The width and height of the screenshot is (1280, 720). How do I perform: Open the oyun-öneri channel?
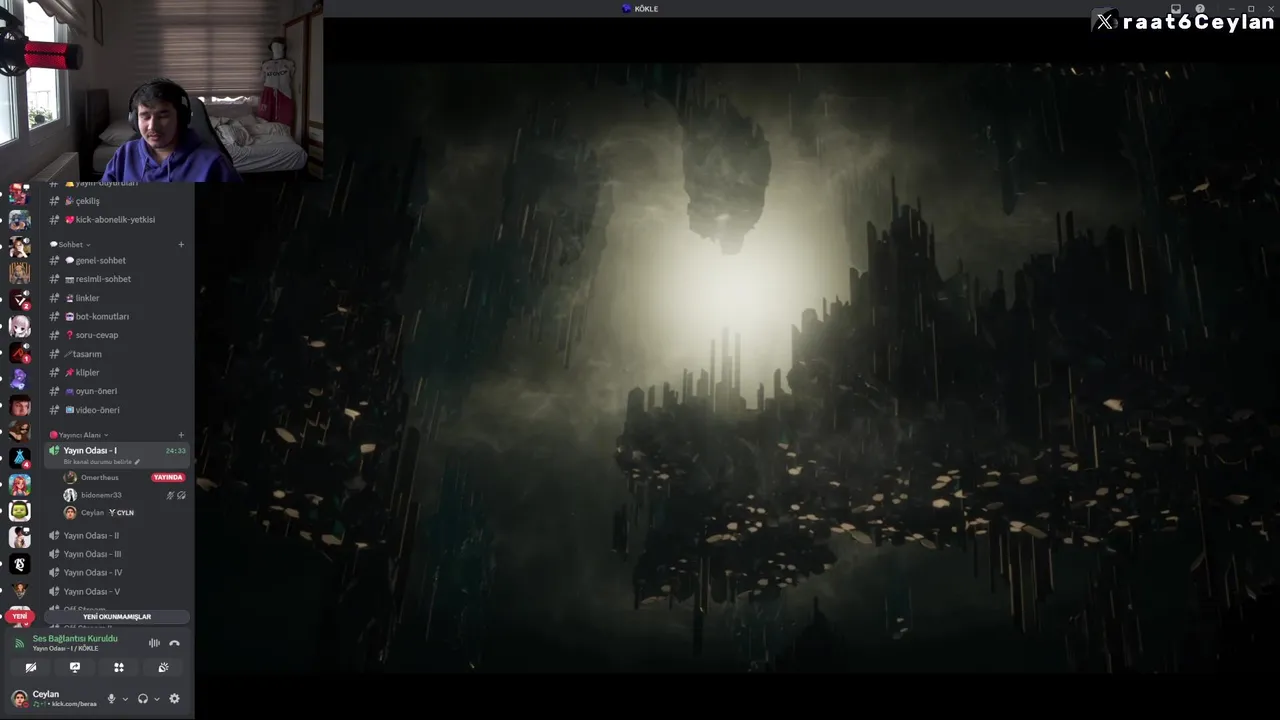[x=115, y=391]
